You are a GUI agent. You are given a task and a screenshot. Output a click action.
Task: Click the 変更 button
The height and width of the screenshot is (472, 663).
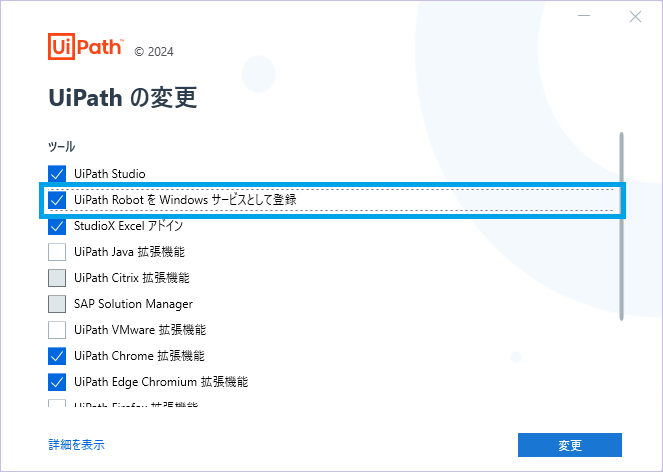coord(570,445)
